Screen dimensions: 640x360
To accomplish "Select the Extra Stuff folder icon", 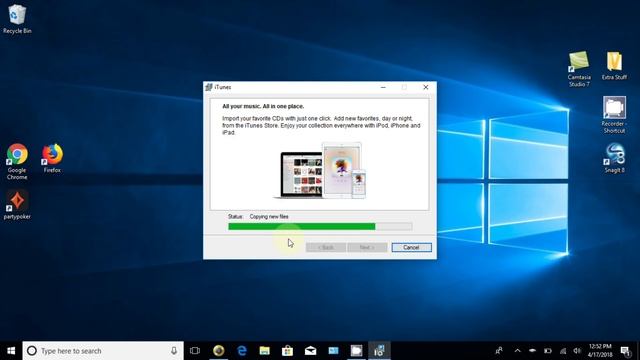I will click(614, 65).
